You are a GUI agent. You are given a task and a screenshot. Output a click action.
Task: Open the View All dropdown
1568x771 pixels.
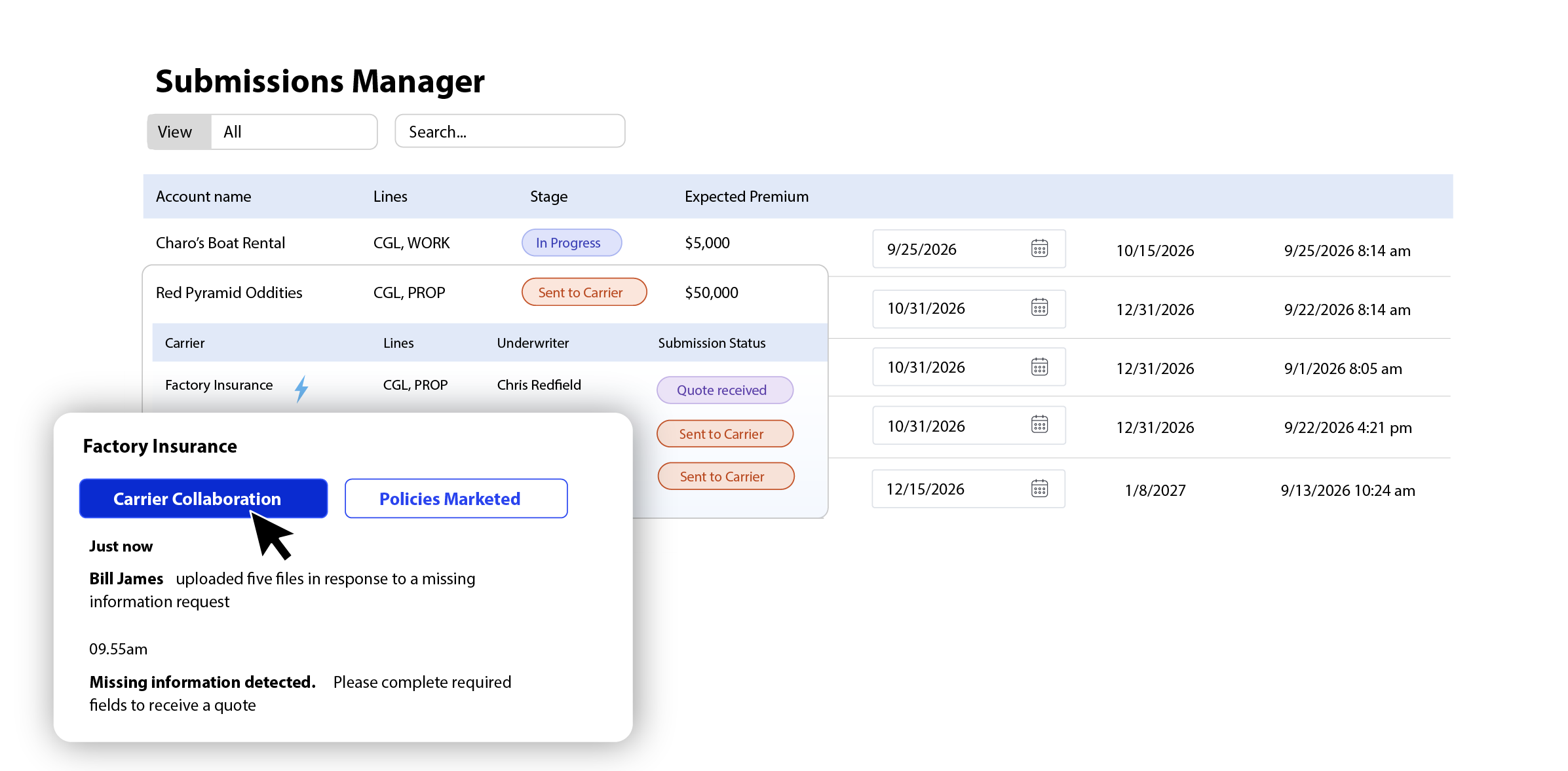262,132
